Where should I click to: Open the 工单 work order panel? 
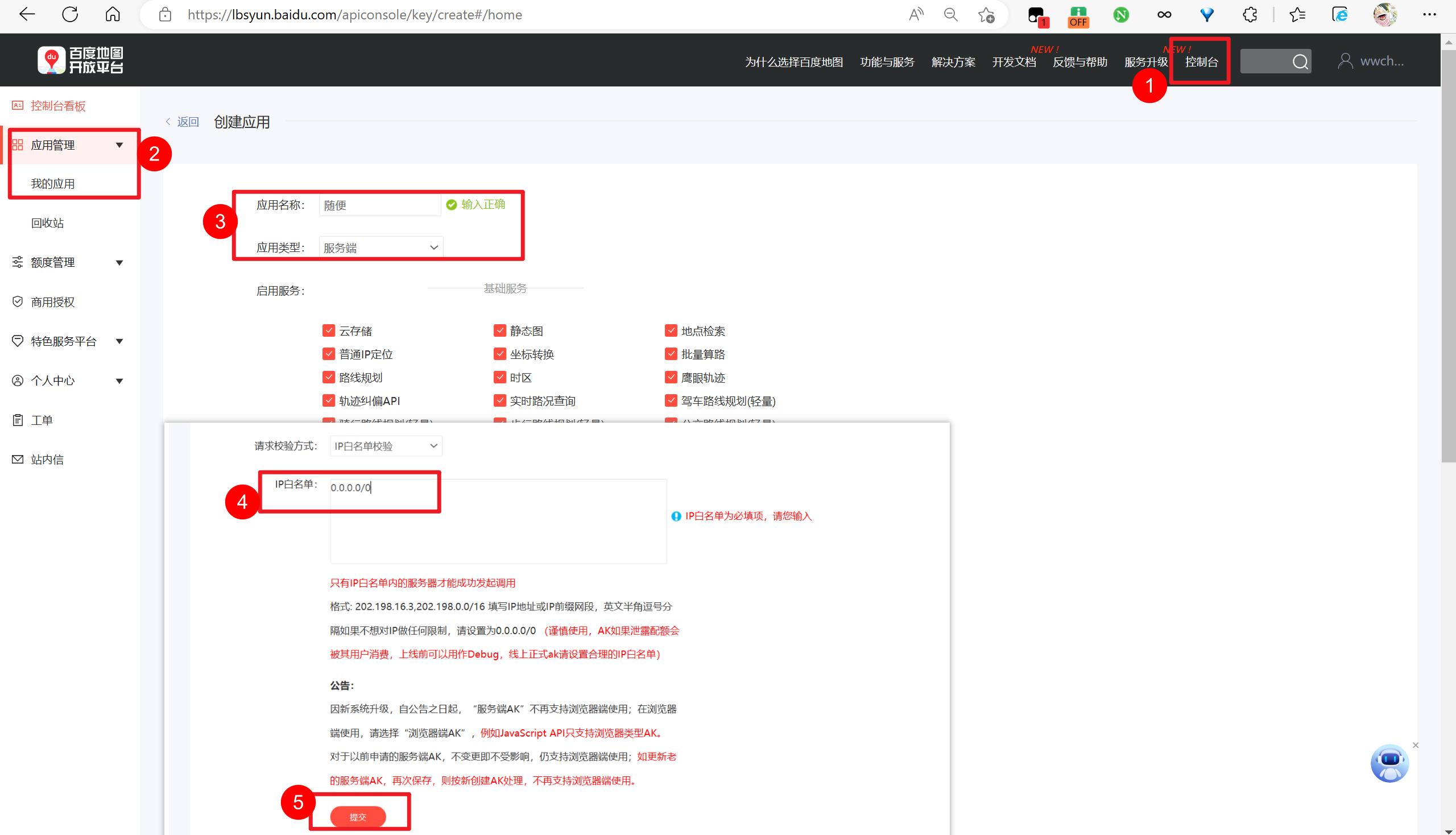pyautogui.click(x=41, y=420)
